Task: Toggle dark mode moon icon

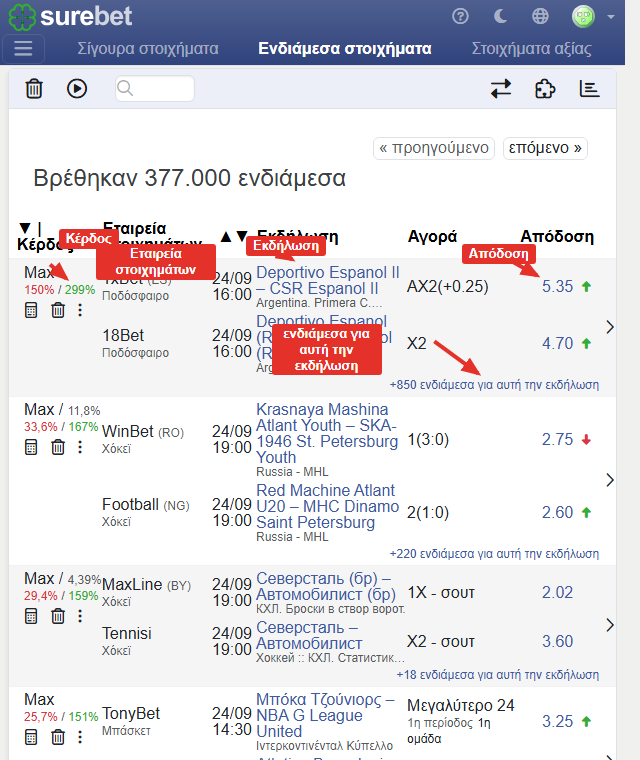Action: click(500, 16)
